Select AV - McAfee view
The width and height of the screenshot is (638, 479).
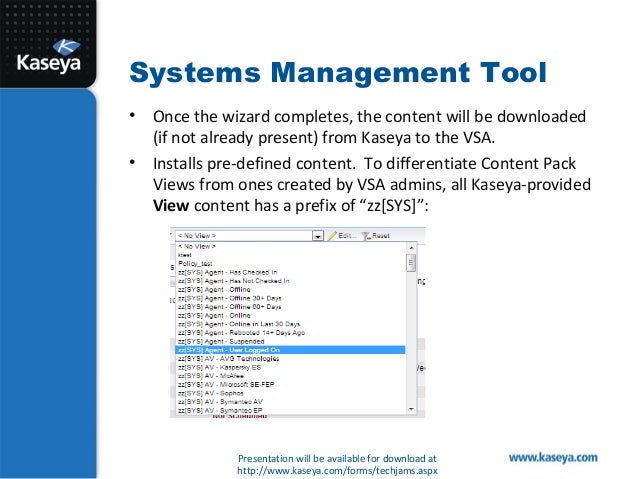point(291,376)
